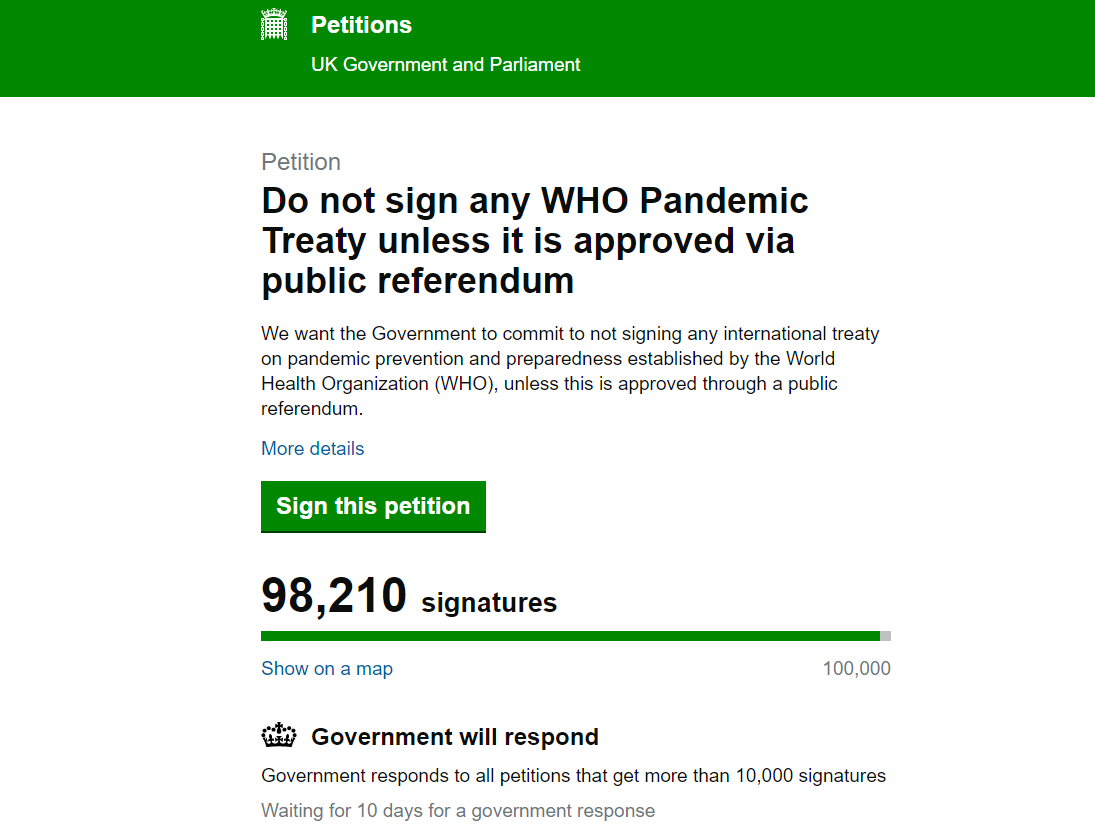Image resolution: width=1095 pixels, height=836 pixels.
Task: Click the word "signatures" beside the count
Action: [489, 603]
